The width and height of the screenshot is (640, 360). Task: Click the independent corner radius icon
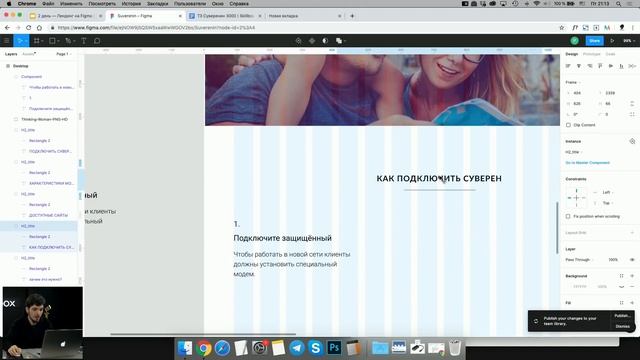[x=632, y=114]
